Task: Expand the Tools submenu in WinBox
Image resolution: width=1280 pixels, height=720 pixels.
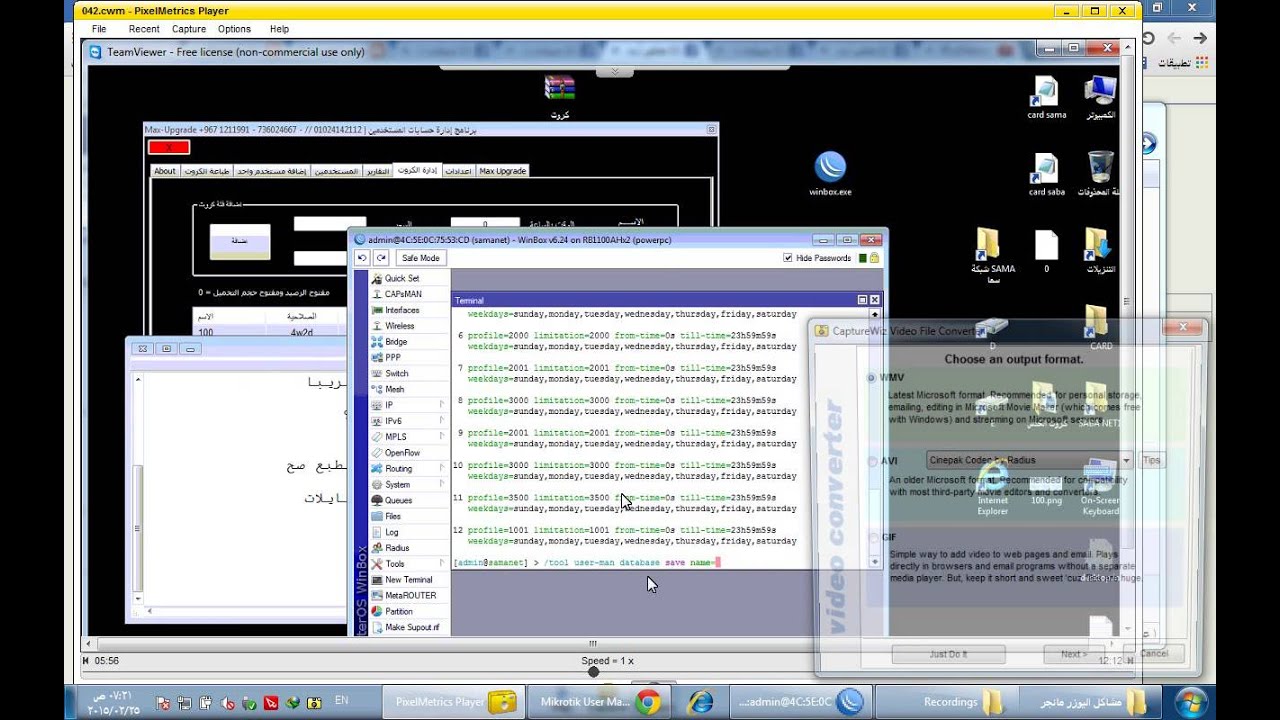Action: [x=441, y=564]
